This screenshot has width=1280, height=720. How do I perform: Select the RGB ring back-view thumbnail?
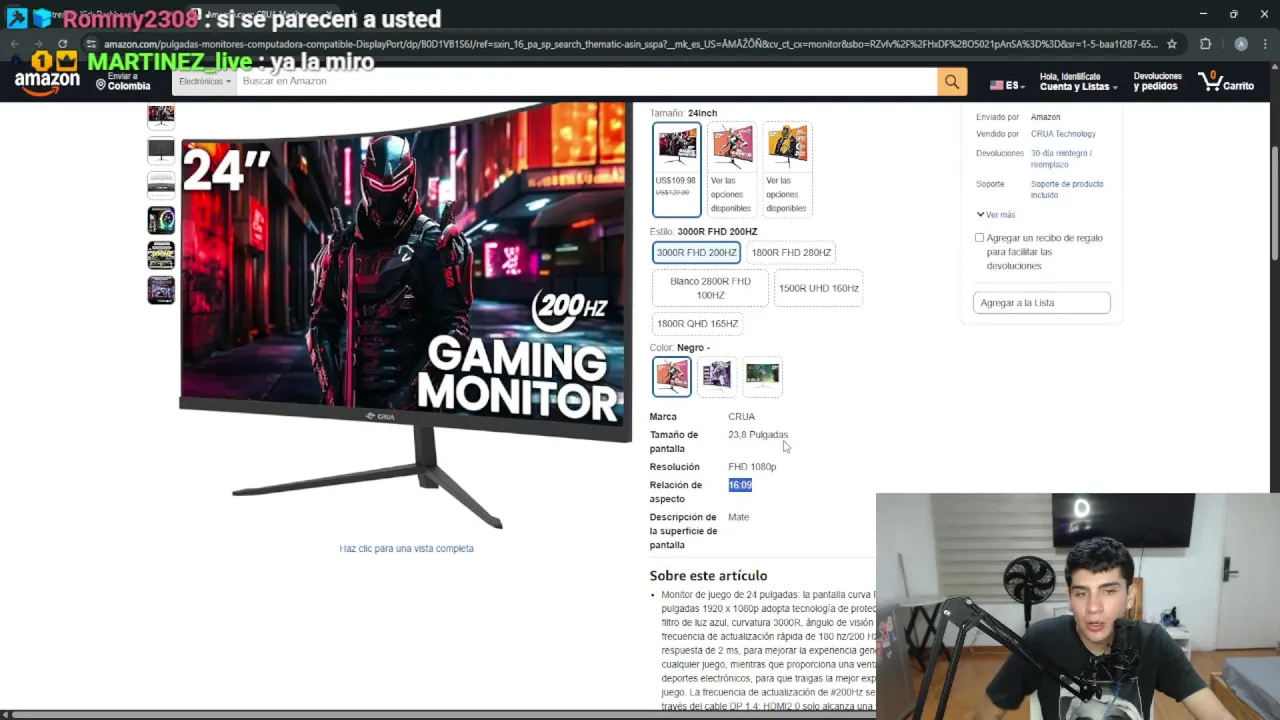tap(161, 220)
